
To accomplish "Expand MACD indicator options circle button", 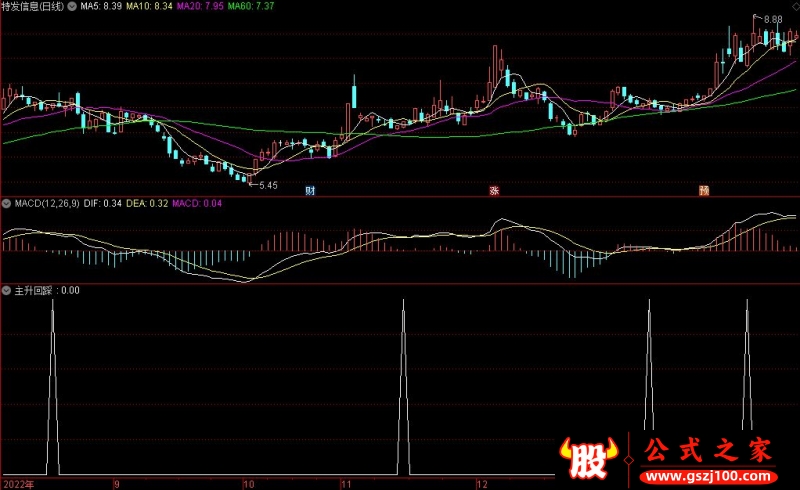I will tap(7, 204).
